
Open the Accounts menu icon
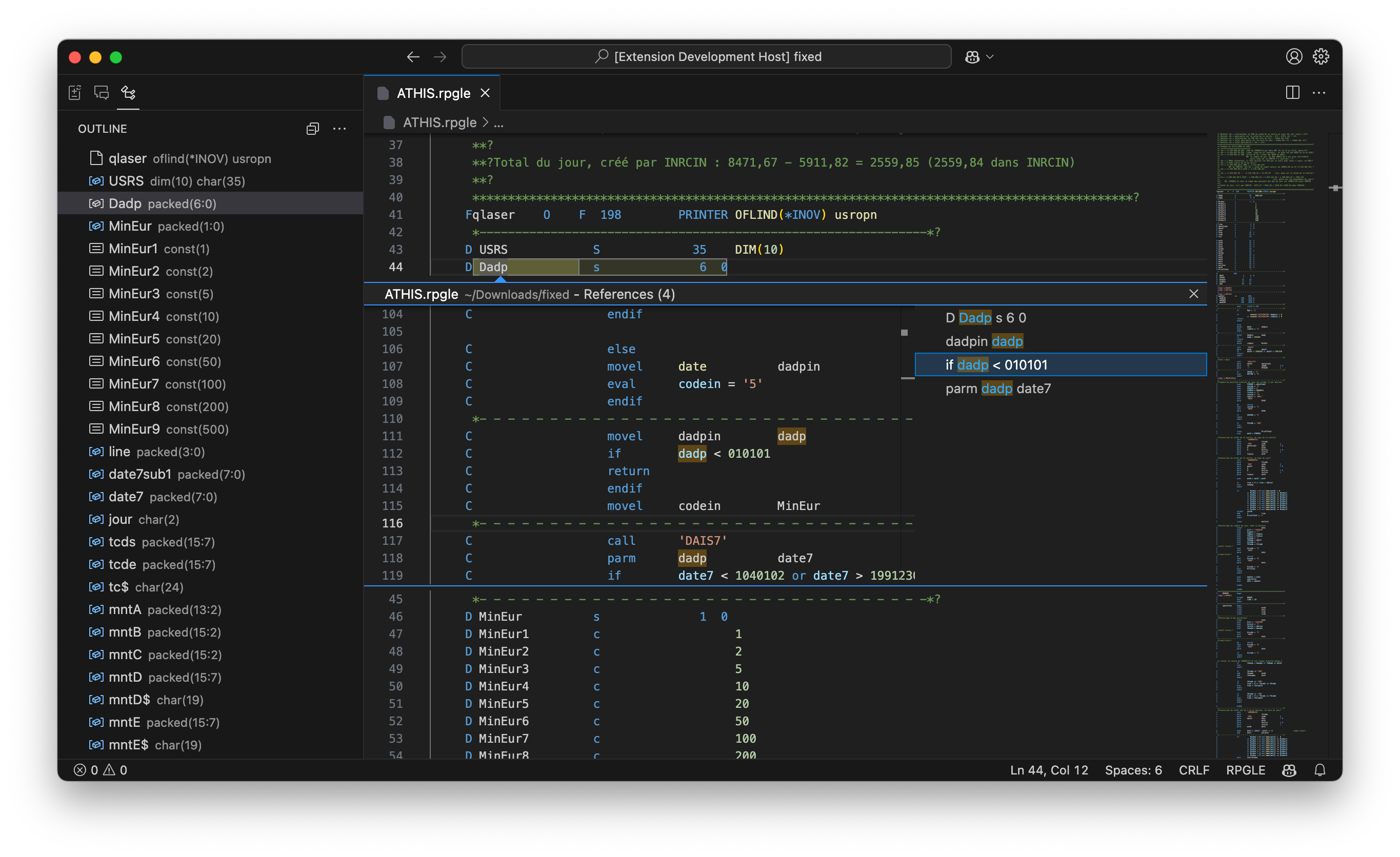click(1294, 57)
